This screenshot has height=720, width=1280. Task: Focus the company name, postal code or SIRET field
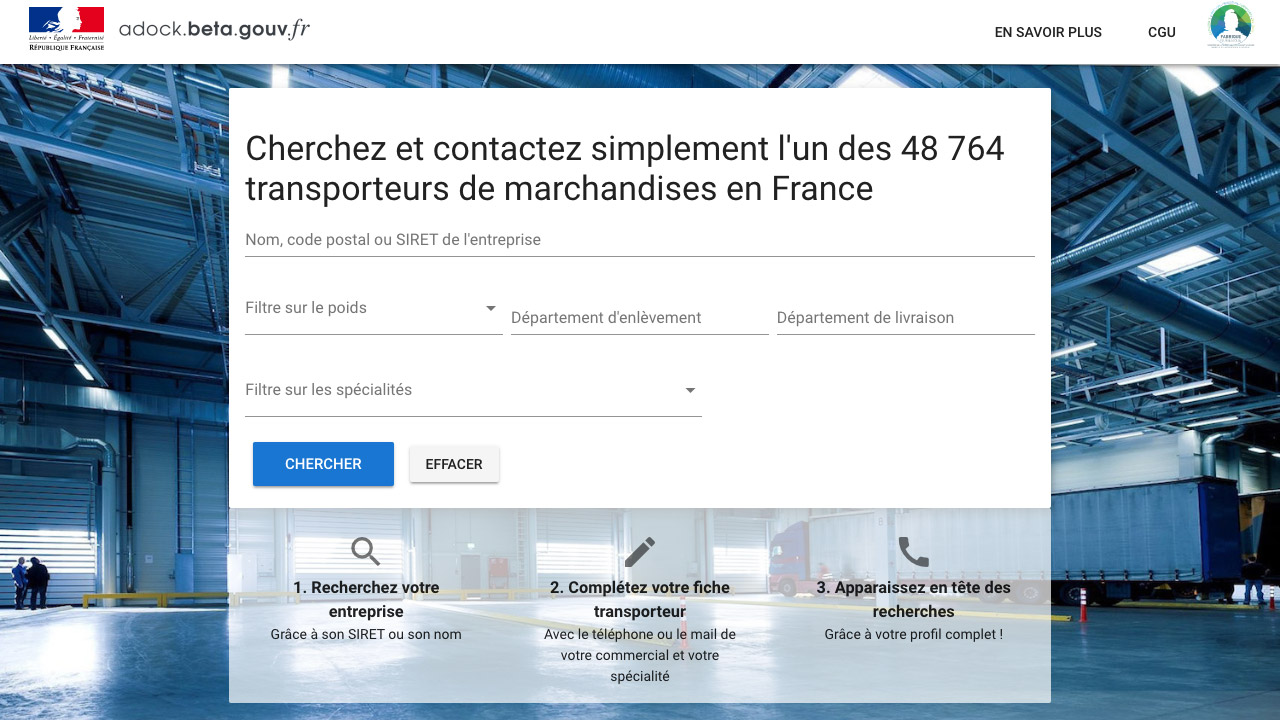click(639, 240)
